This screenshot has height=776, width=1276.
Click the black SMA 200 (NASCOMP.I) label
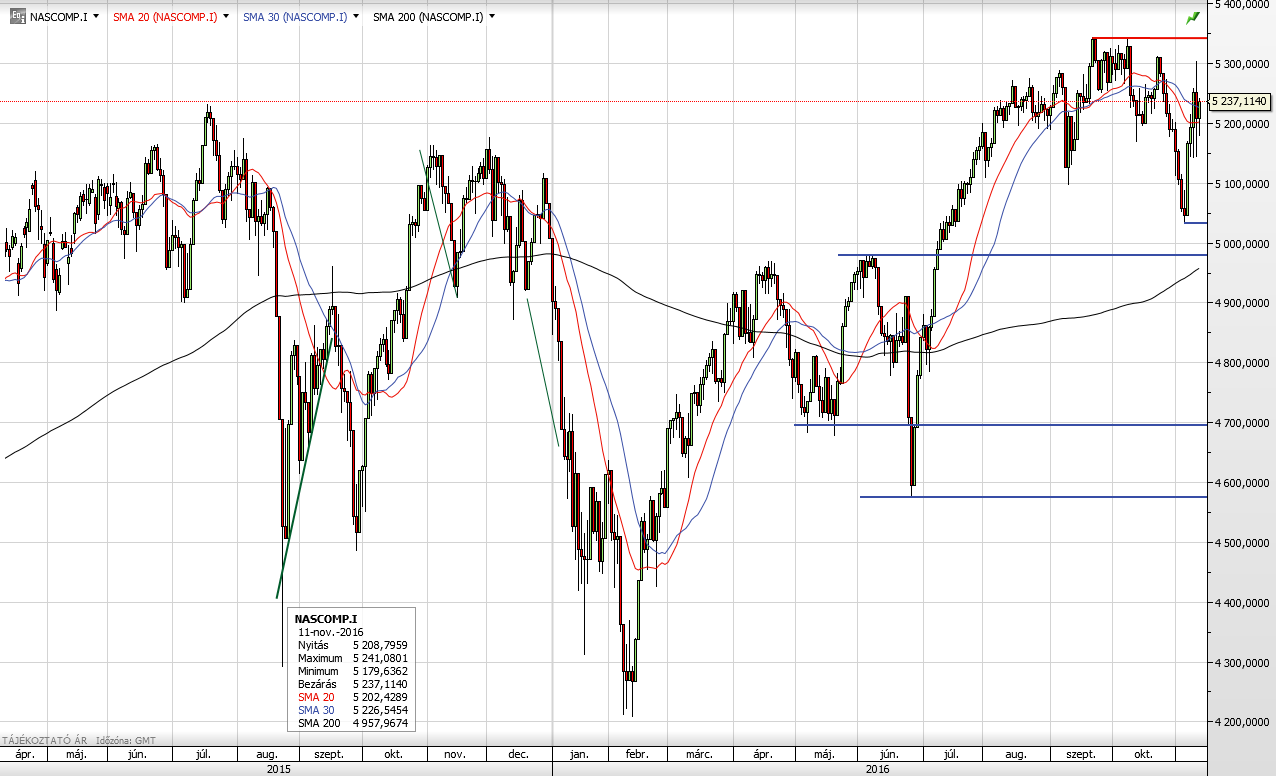(x=428, y=17)
